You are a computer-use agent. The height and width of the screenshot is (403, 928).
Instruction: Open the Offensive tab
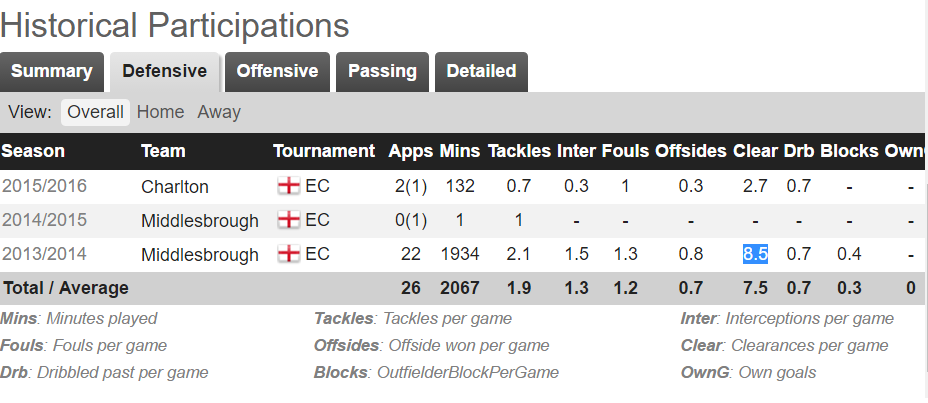[277, 72]
